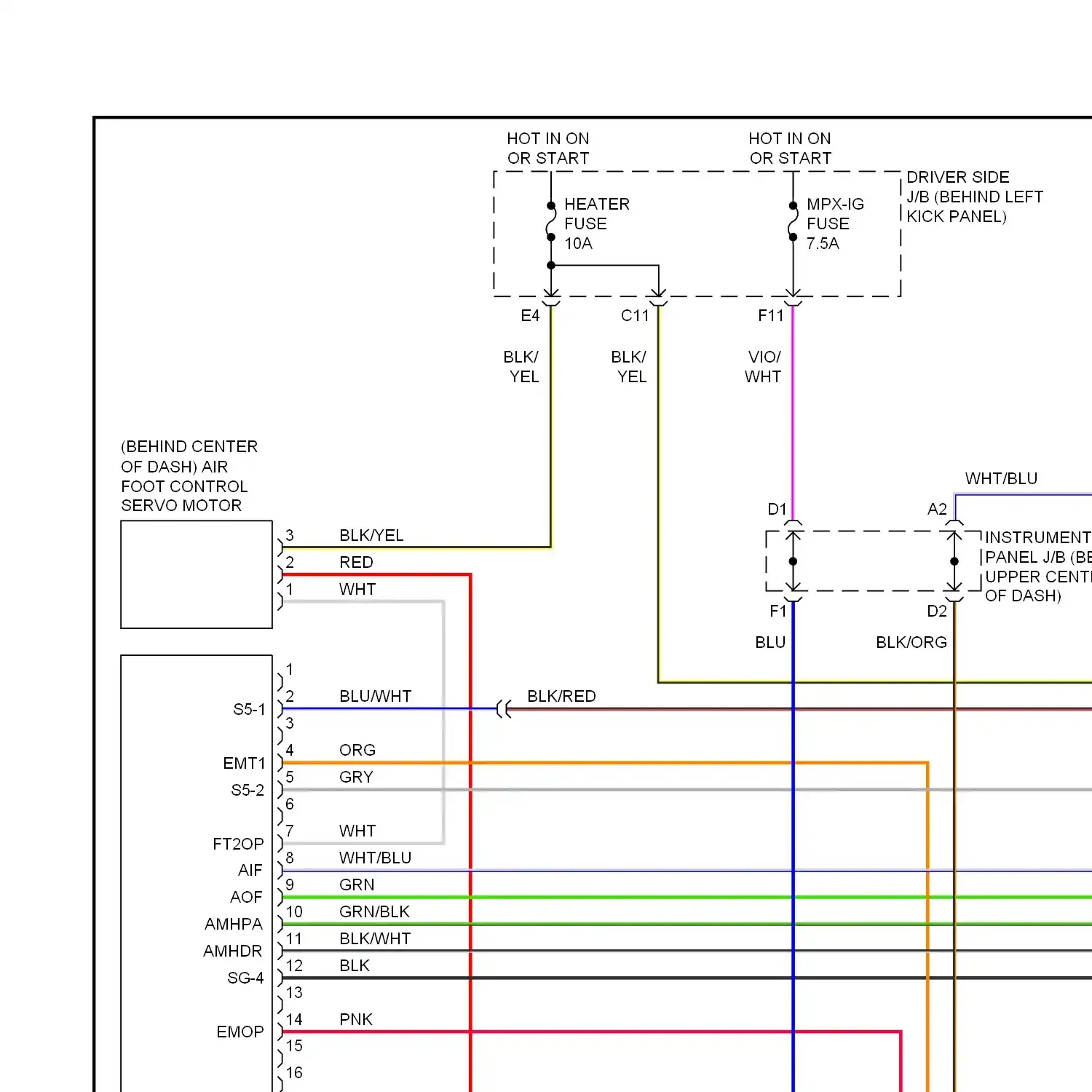Click the AMHDR terminal label
The width and height of the screenshot is (1092, 1092).
pos(232,951)
